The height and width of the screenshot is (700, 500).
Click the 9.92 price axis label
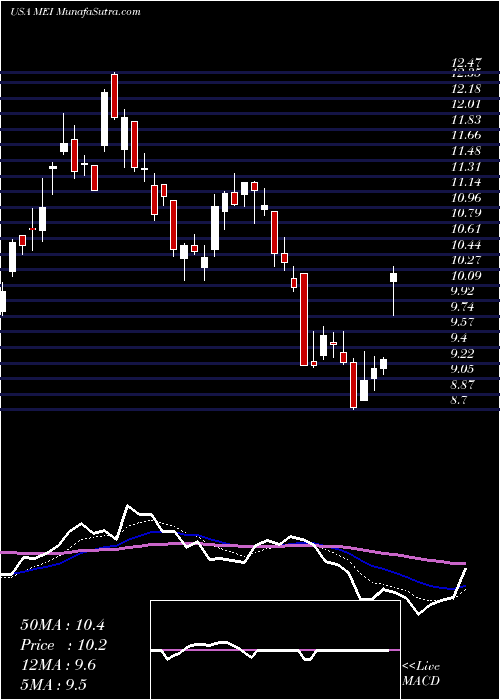coord(462,291)
